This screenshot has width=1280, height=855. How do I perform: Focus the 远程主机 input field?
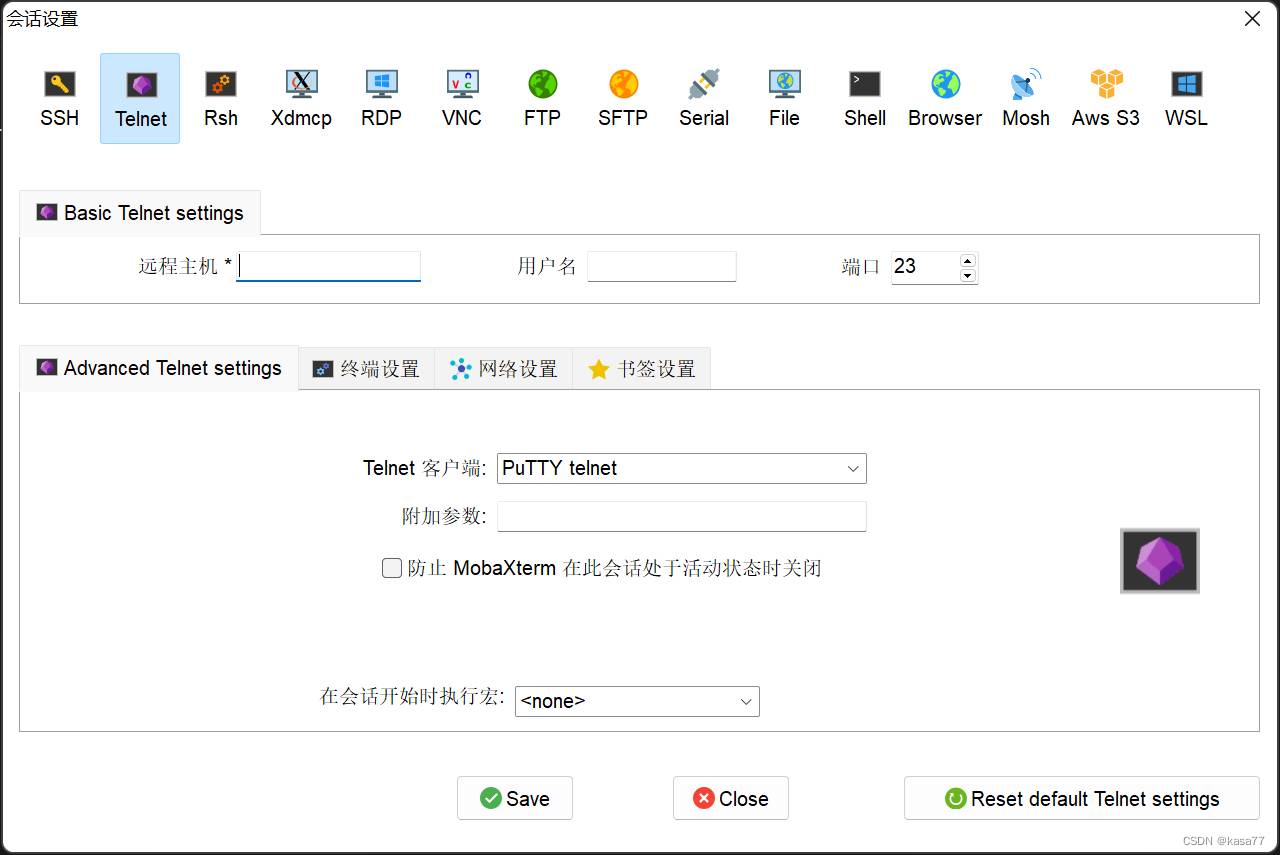(328, 266)
